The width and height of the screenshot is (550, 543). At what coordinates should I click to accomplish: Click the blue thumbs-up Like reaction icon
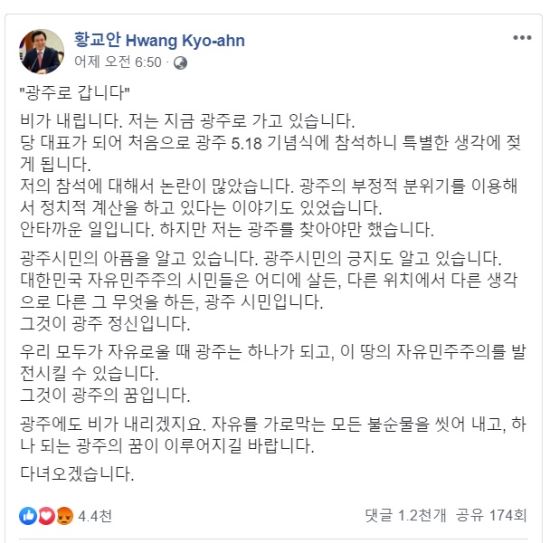click(28, 516)
